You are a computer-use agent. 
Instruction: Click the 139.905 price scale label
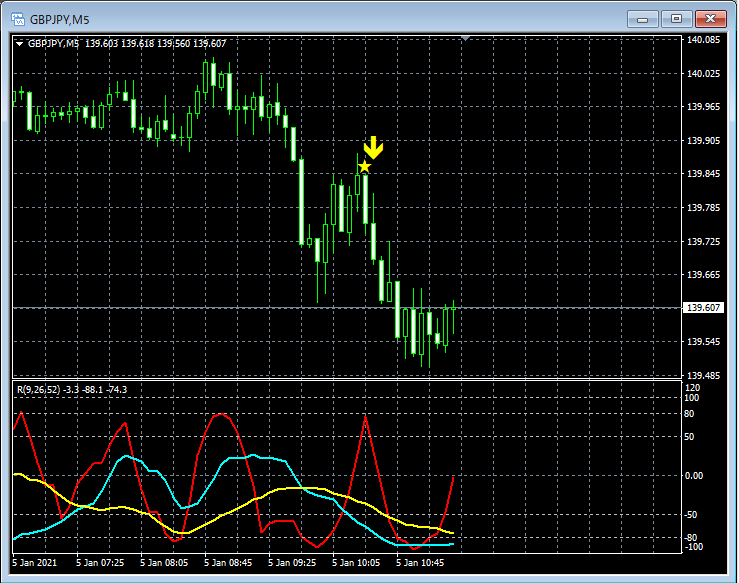point(703,141)
